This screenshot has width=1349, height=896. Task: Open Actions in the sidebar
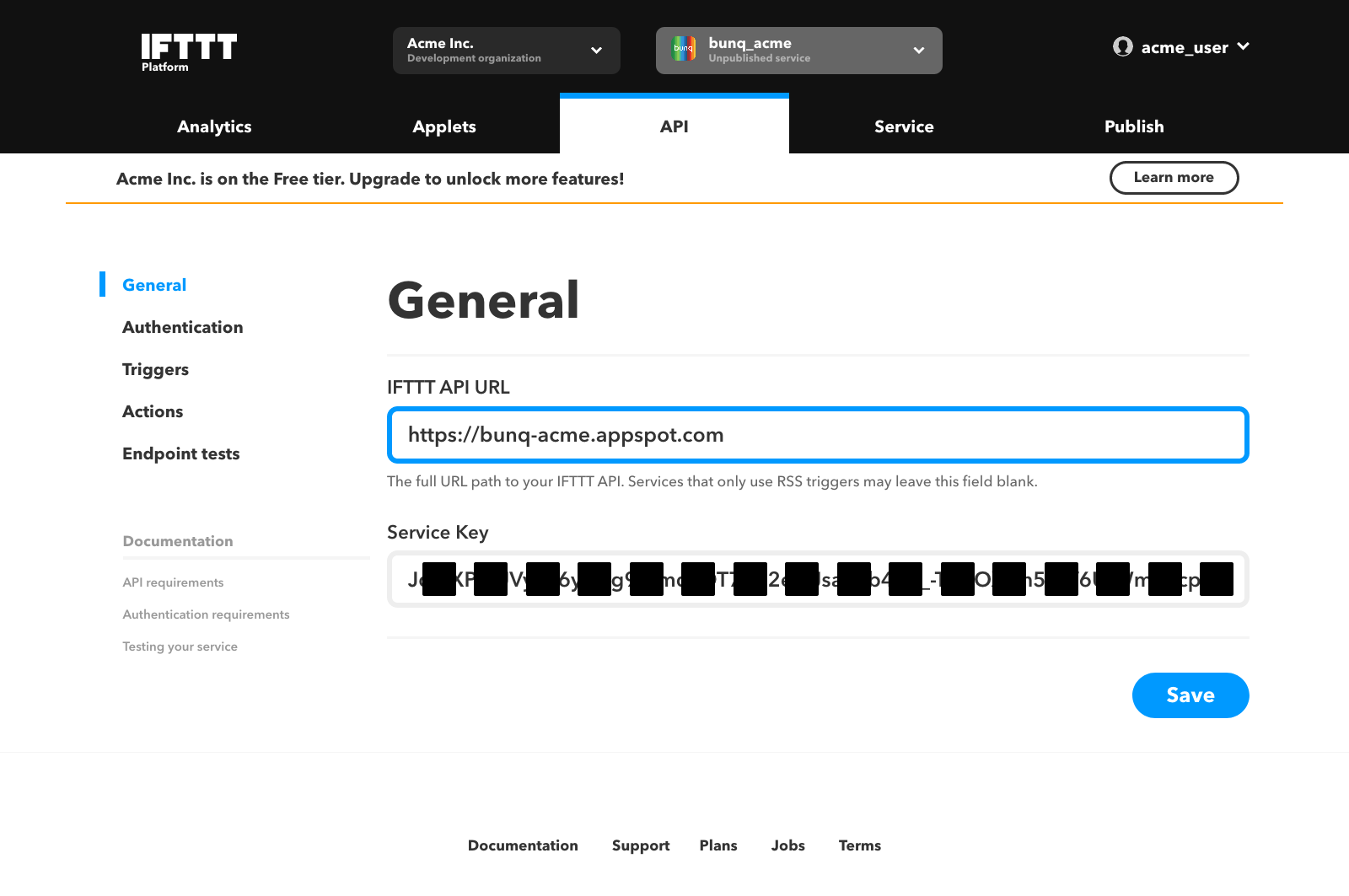point(153,411)
